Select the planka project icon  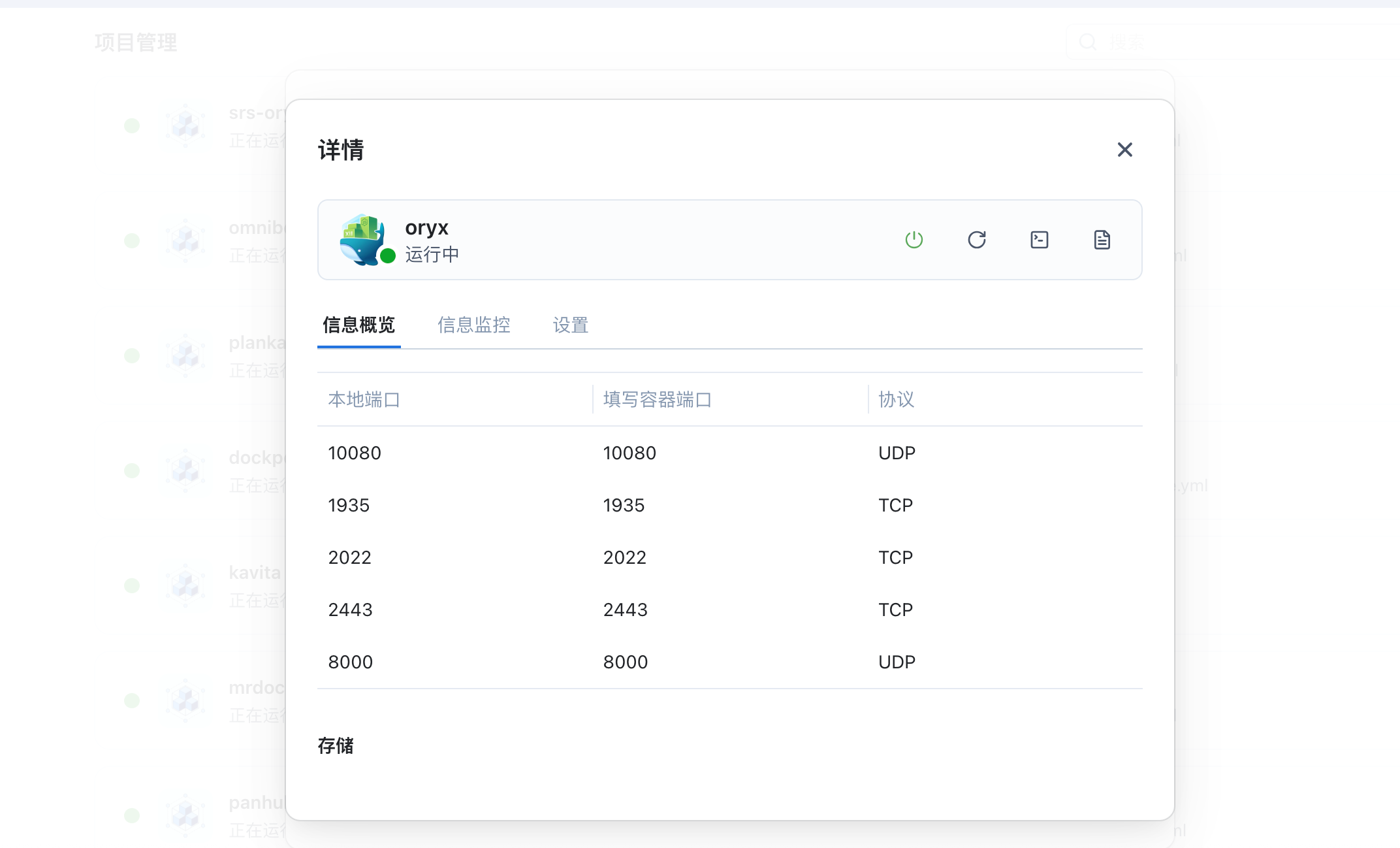(185, 355)
